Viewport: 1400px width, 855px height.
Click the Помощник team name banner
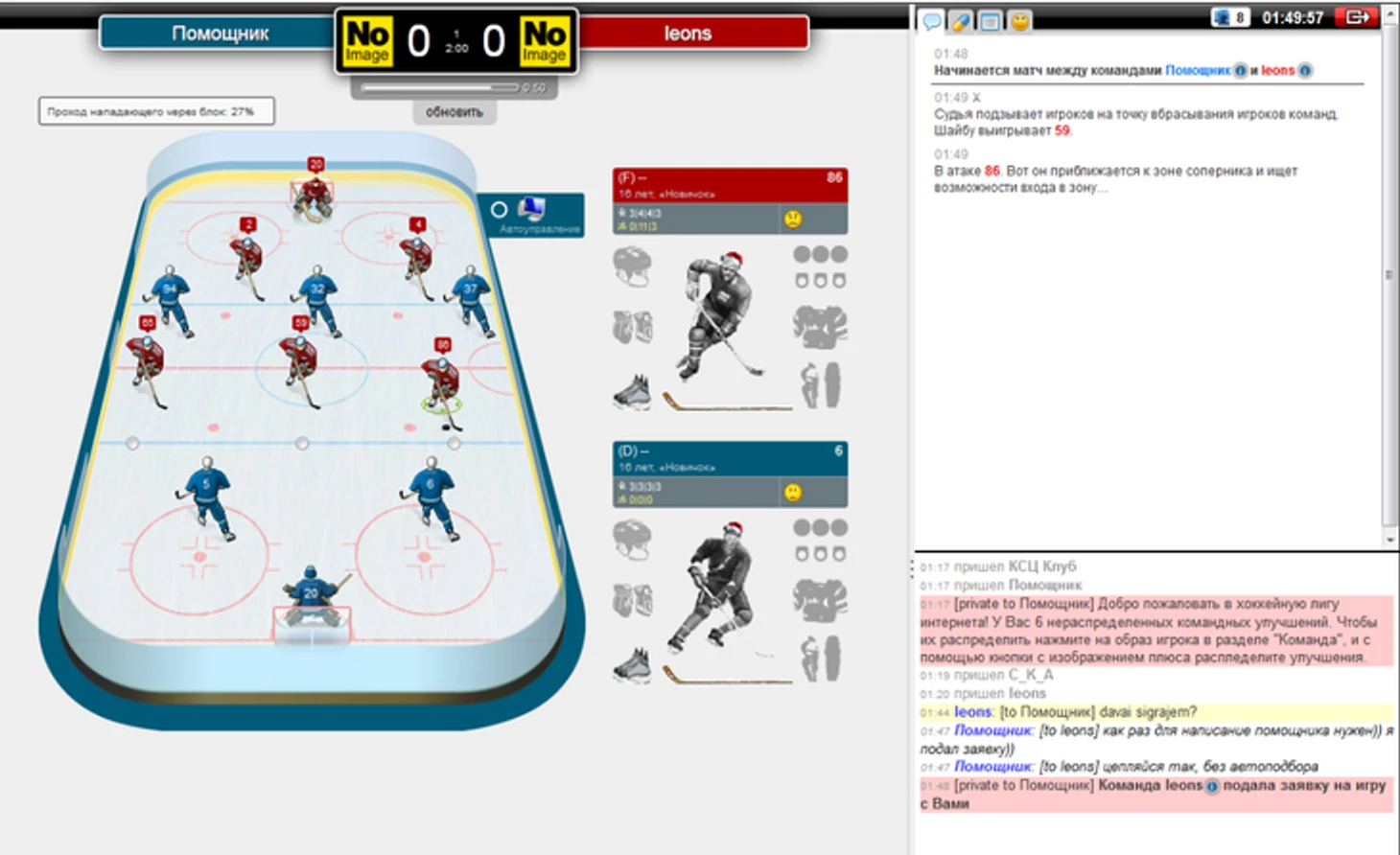click(220, 34)
